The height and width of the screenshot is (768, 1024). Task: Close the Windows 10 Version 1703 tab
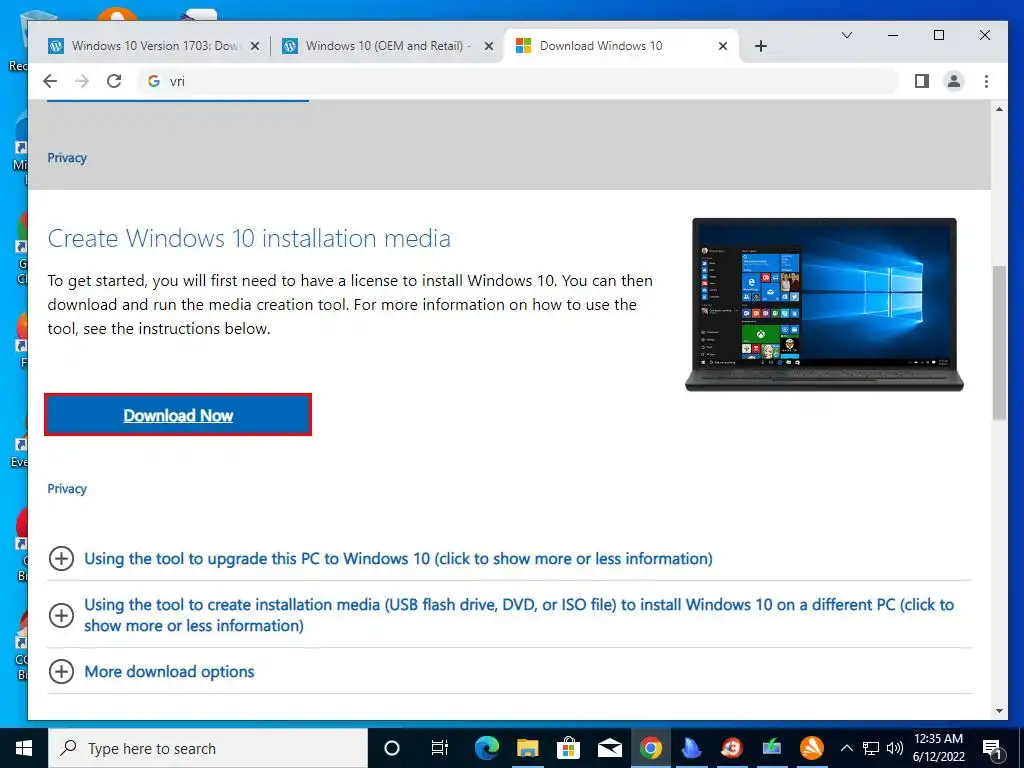tap(255, 46)
